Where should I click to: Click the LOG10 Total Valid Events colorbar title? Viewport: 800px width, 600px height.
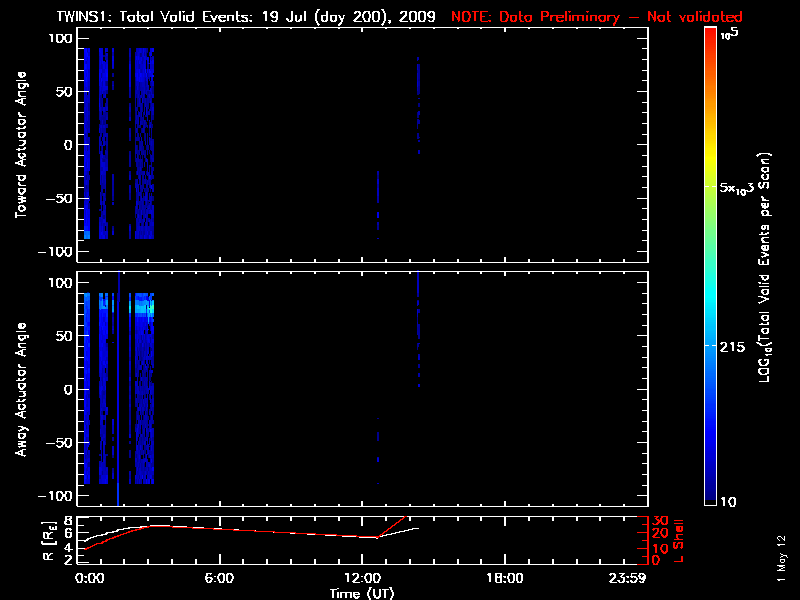768,268
